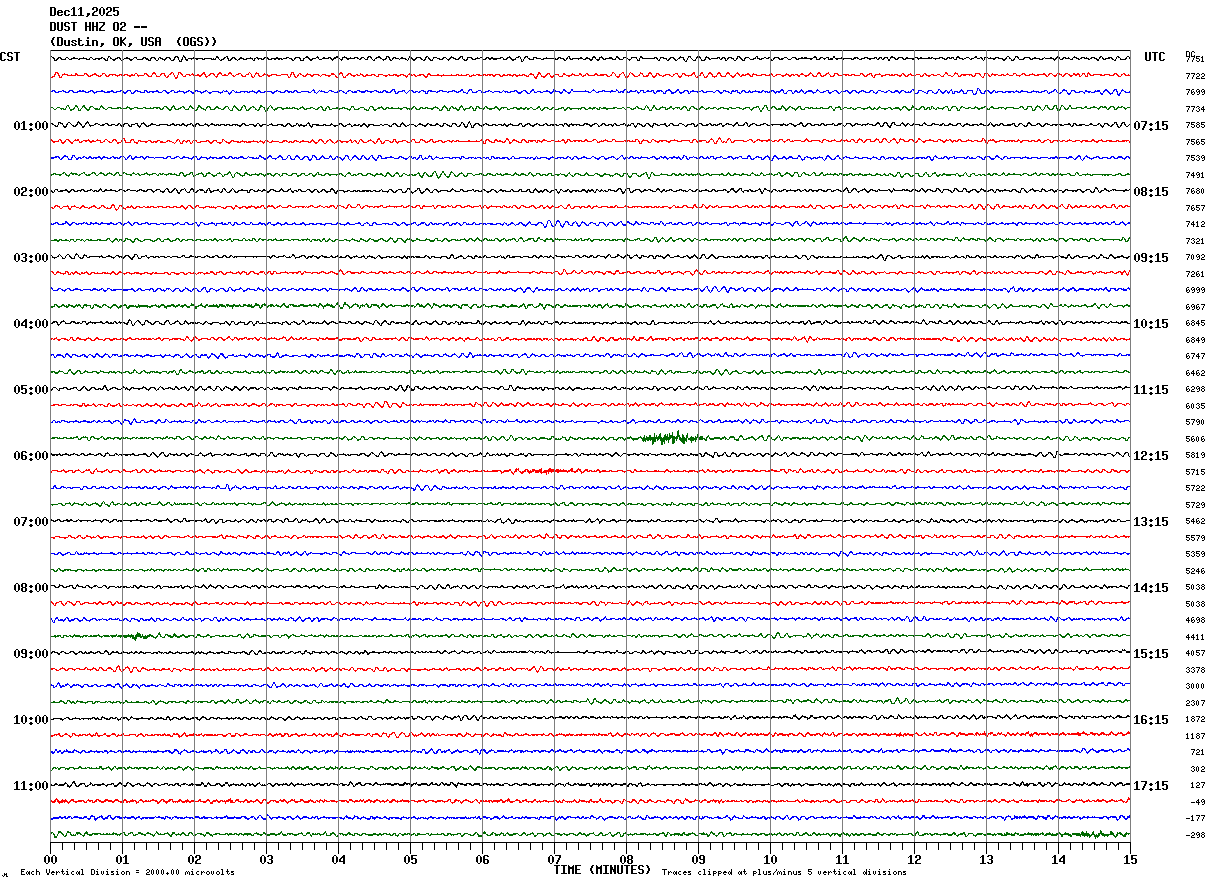The width and height of the screenshot is (1210, 886).
Task: Click the 6035 DC offset value
Action: (x=1195, y=406)
